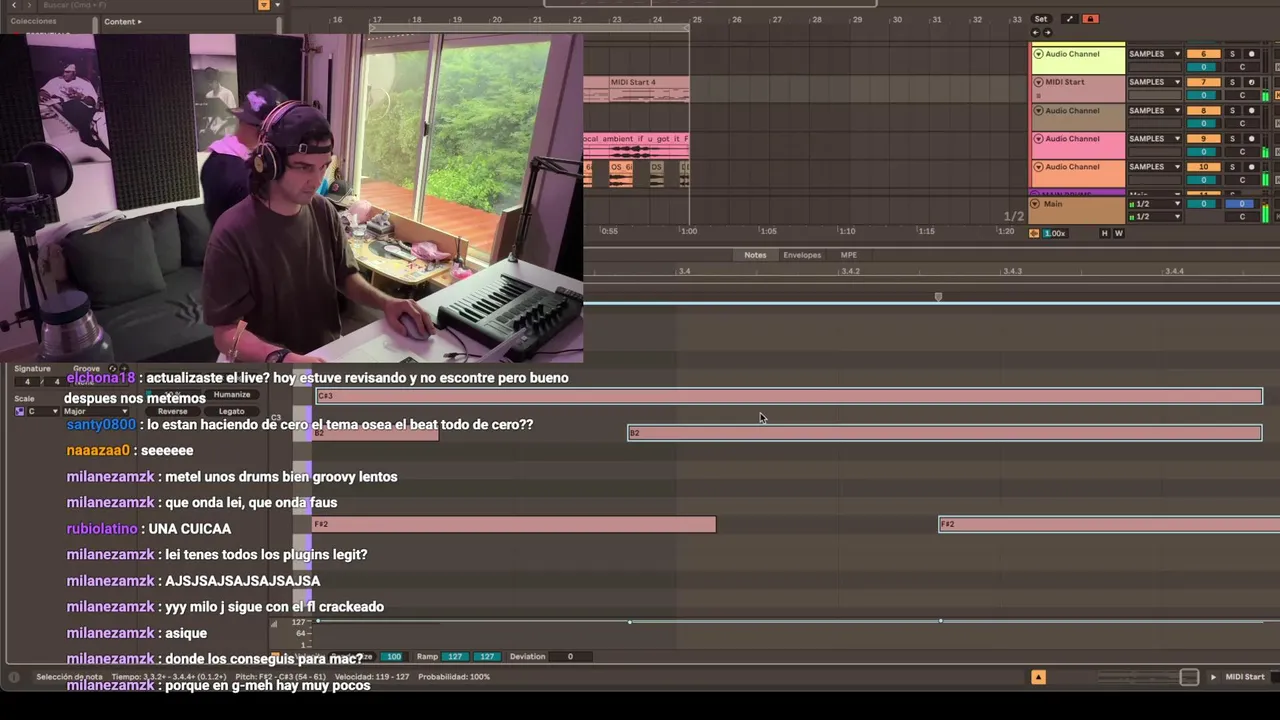Select the vocal ambient audio clip
This screenshot has width=1280, height=720.
(x=636, y=145)
